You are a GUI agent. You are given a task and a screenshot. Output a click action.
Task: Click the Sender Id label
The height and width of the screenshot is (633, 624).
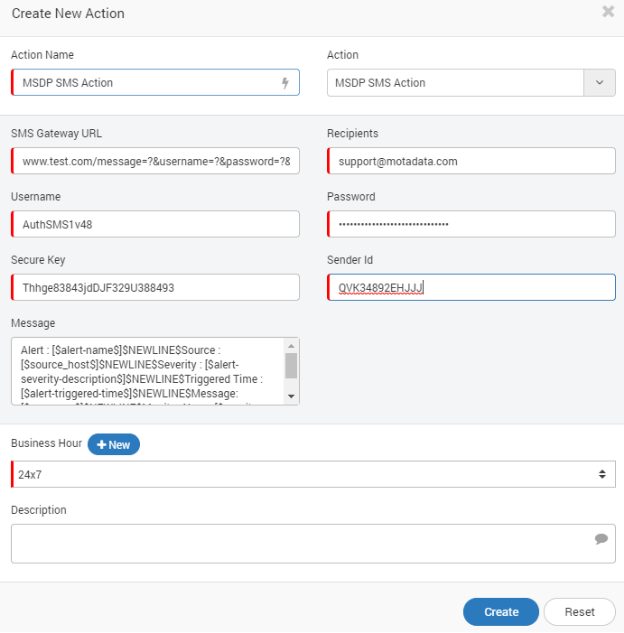tap(350, 260)
